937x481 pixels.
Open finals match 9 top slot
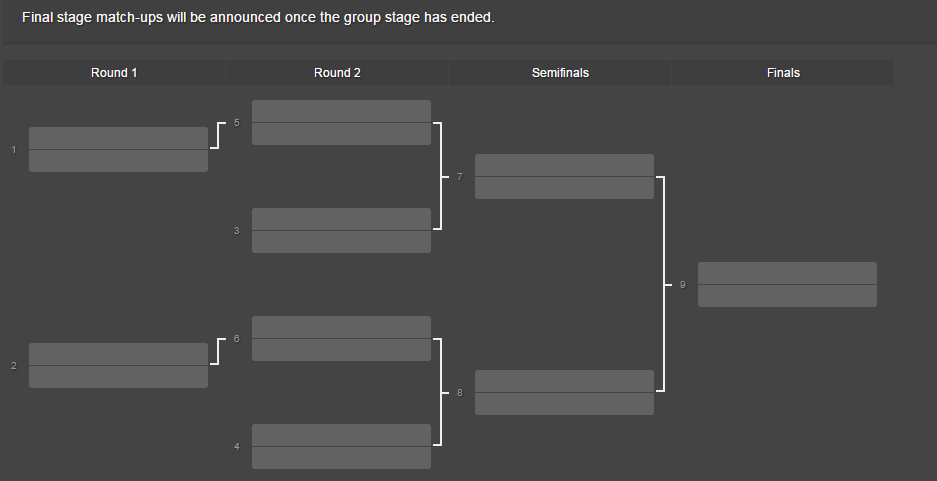point(787,273)
